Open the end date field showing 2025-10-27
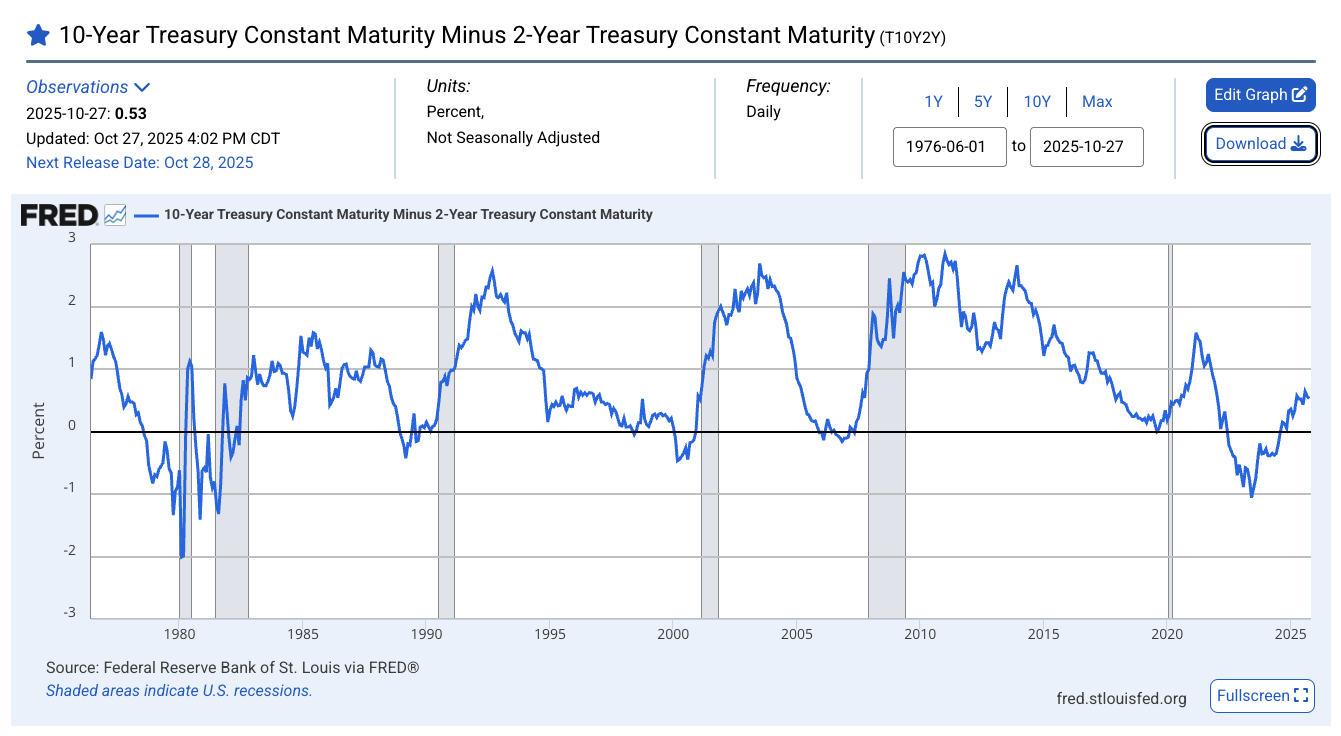This screenshot has width=1341, height=736. point(1086,146)
